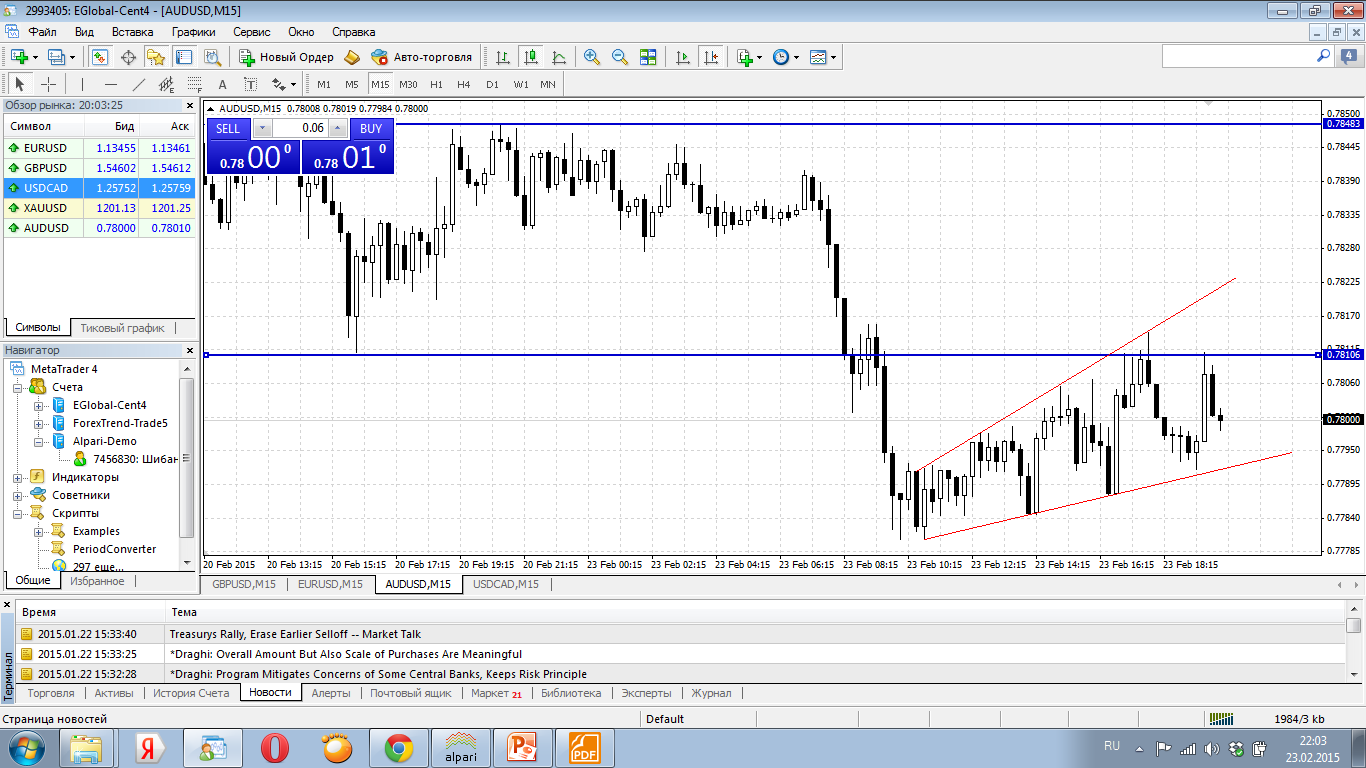This screenshot has height=768, width=1366.
Task: Open the Indicators list icon
Action: [744, 57]
